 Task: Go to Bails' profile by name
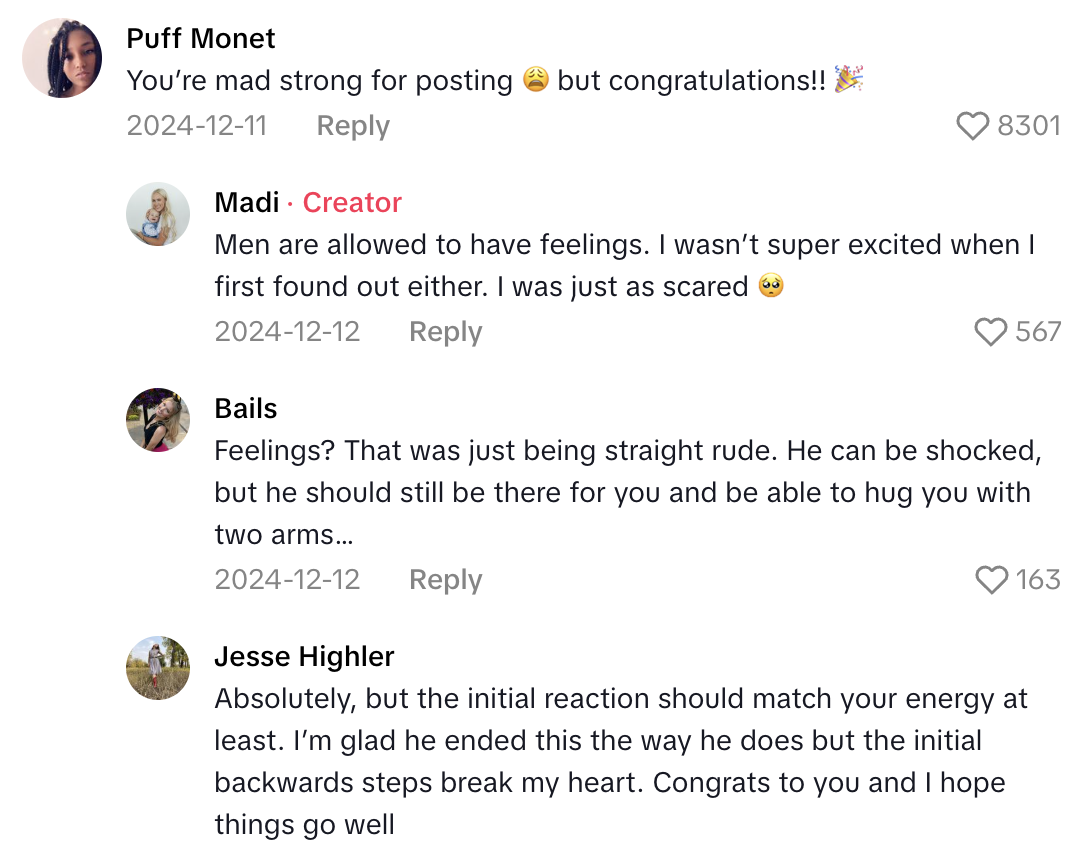point(246,409)
